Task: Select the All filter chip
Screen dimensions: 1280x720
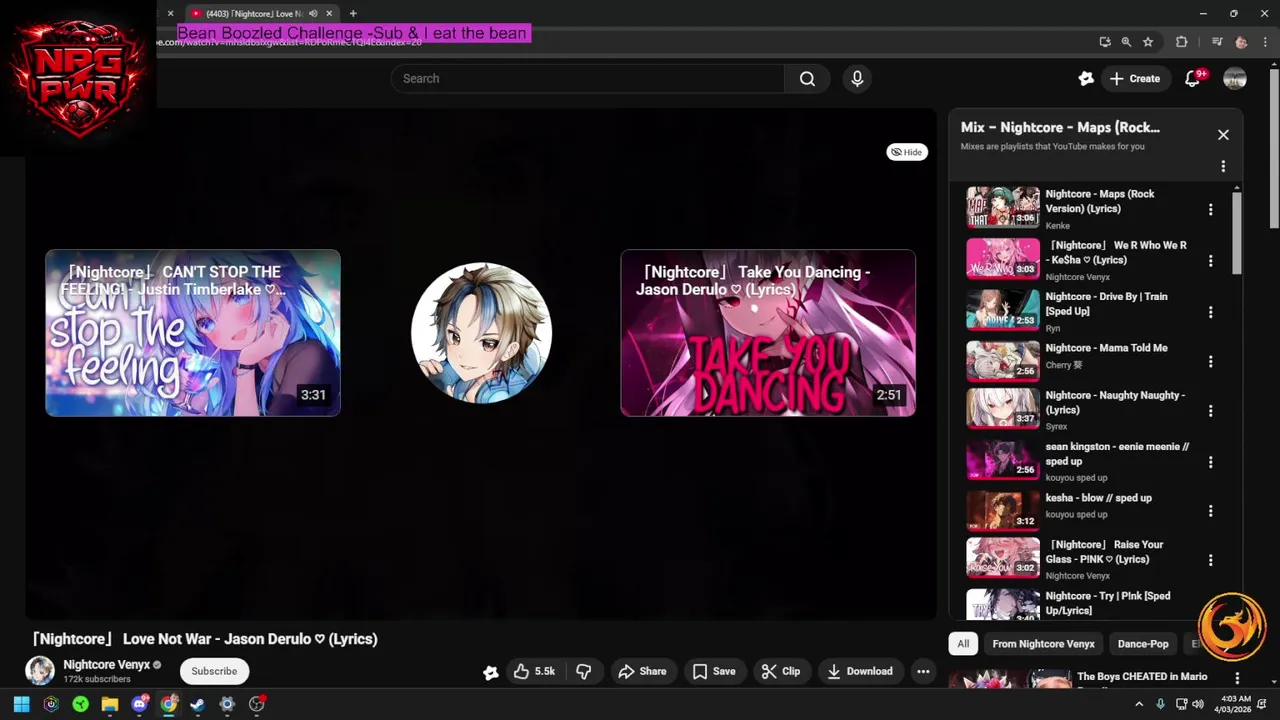Action: point(963,644)
